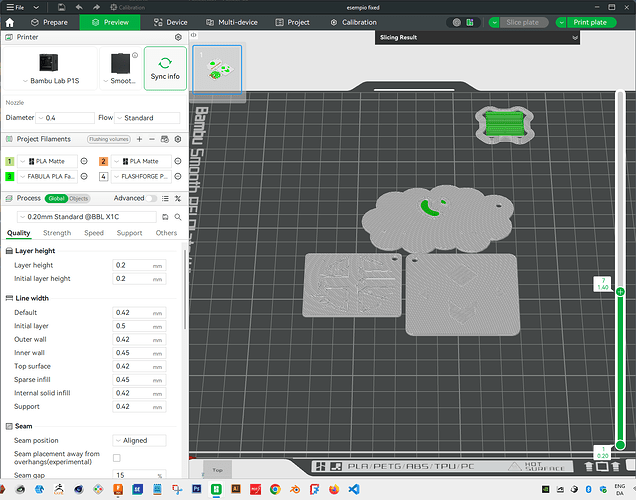This screenshot has width=636, height=500.
Task: Open the Strength settings tab
Action: 57,233
